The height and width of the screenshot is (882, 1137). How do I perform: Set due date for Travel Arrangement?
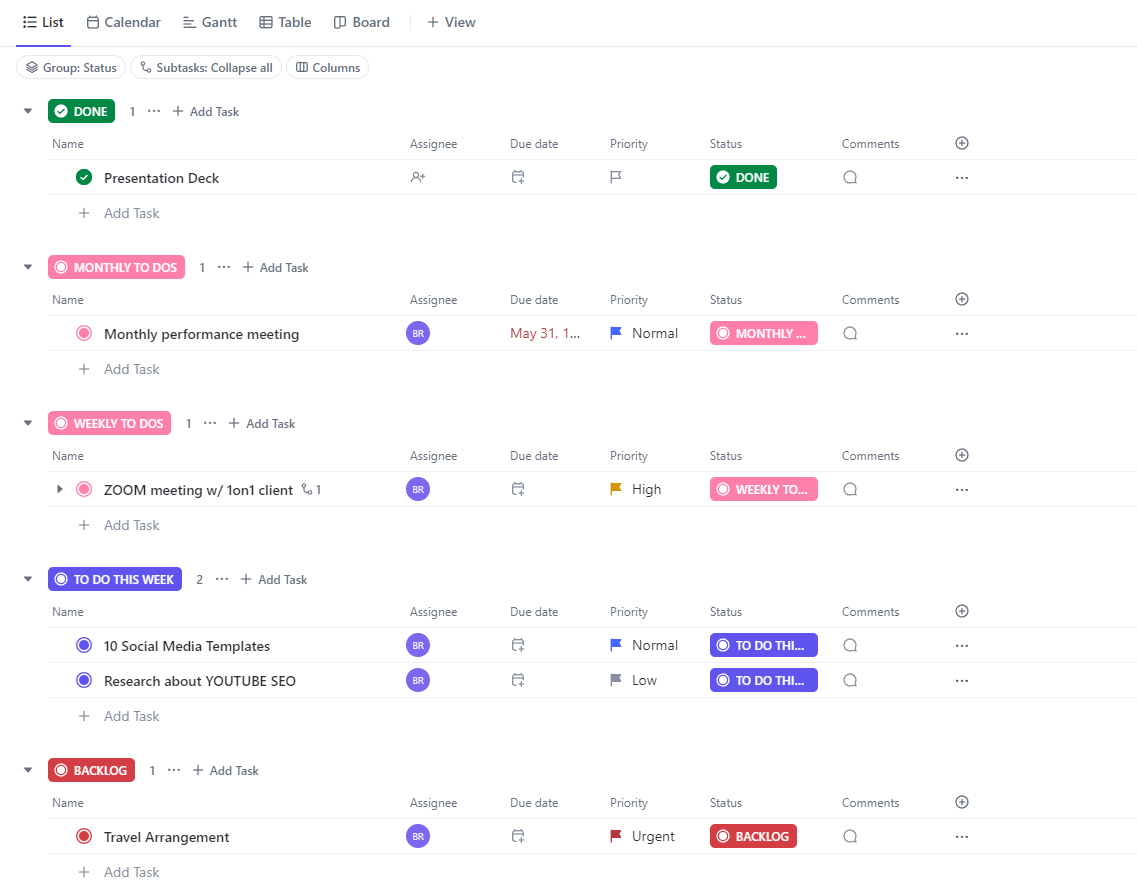[x=518, y=836]
